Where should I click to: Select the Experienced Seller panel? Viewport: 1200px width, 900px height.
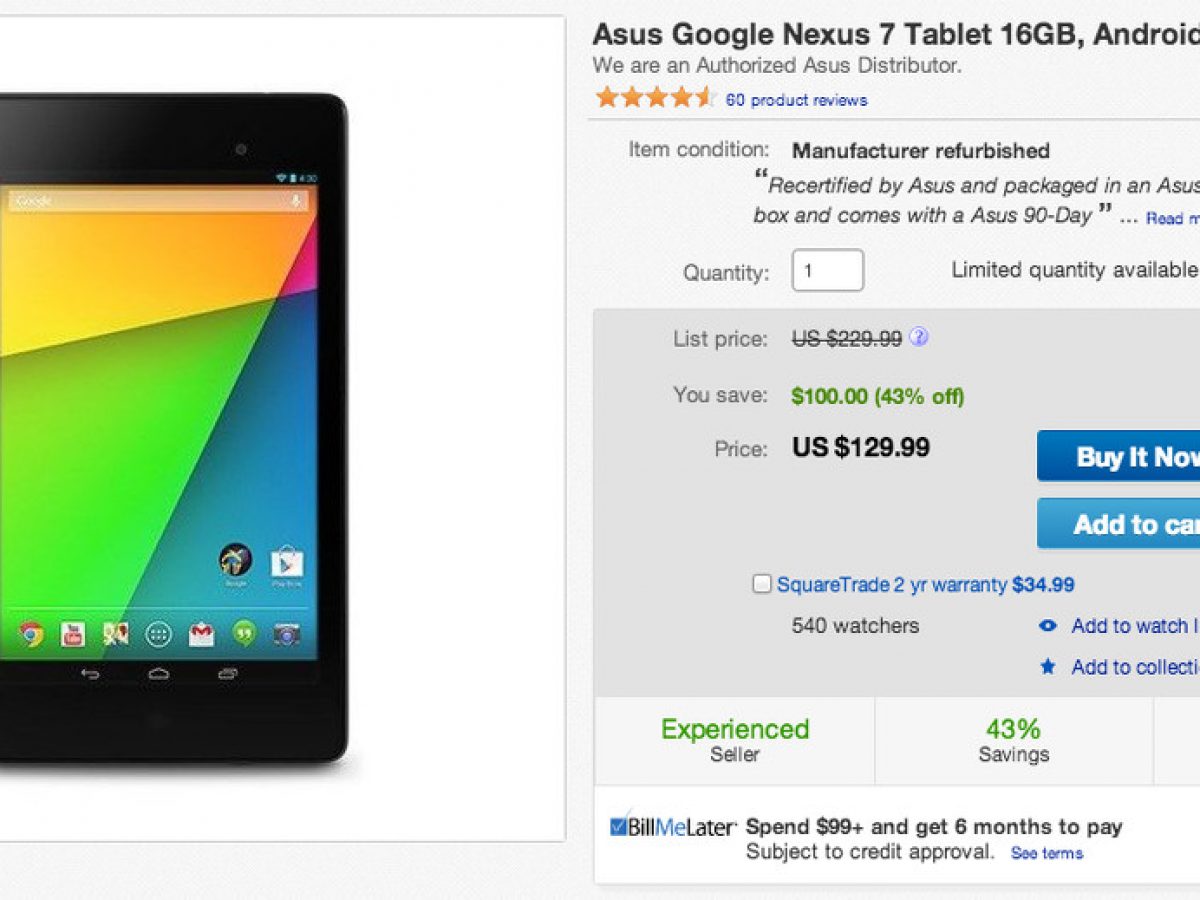[x=735, y=740]
